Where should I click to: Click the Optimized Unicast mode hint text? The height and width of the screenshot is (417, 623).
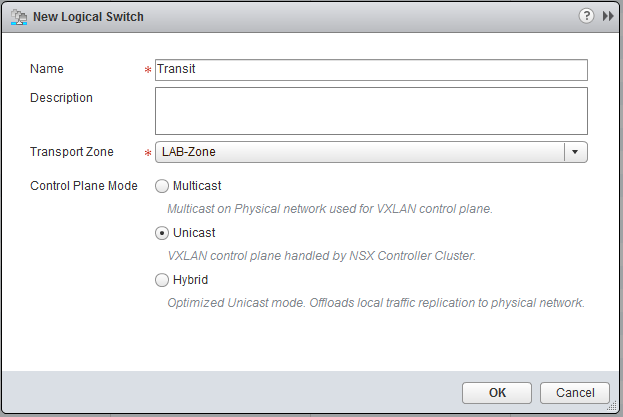coord(375,302)
